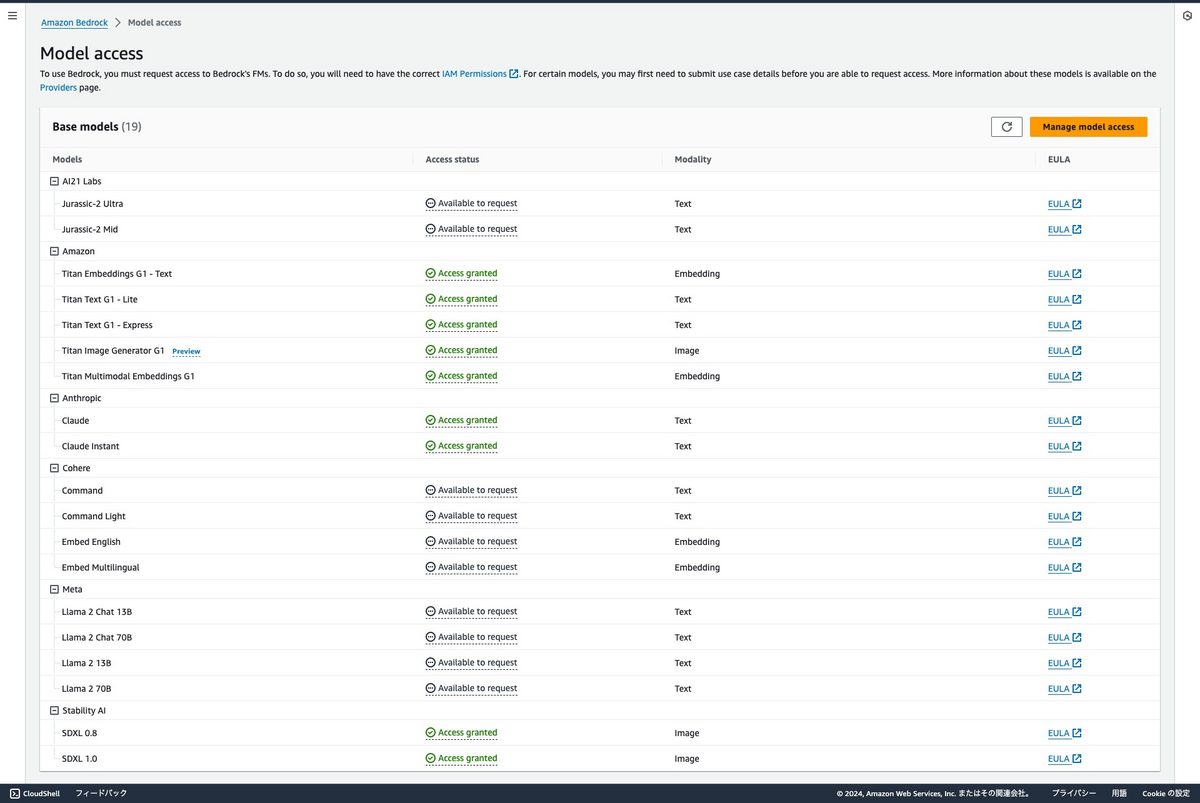Click the external link icon next to IAM Permissions
This screenshot has width=1200, height=803.
click(x=513, y=73)
